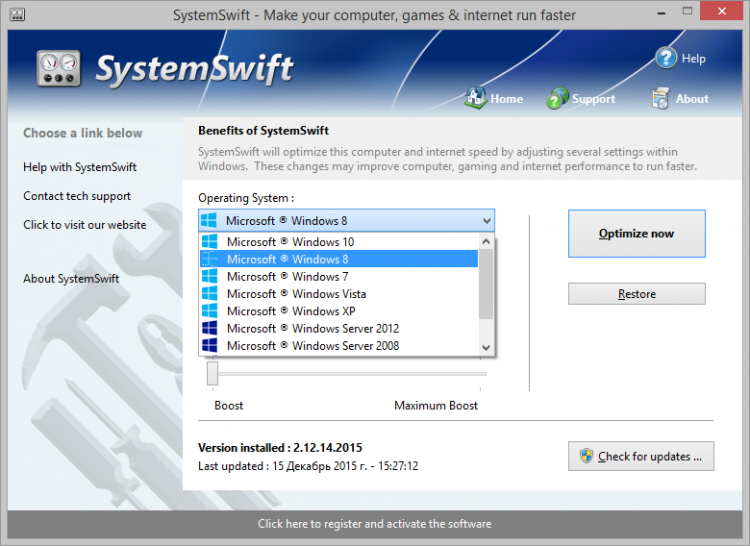This screenshot has height=546, width=750.
Task: Open Help with SystemSwift link
Action: 80,167
